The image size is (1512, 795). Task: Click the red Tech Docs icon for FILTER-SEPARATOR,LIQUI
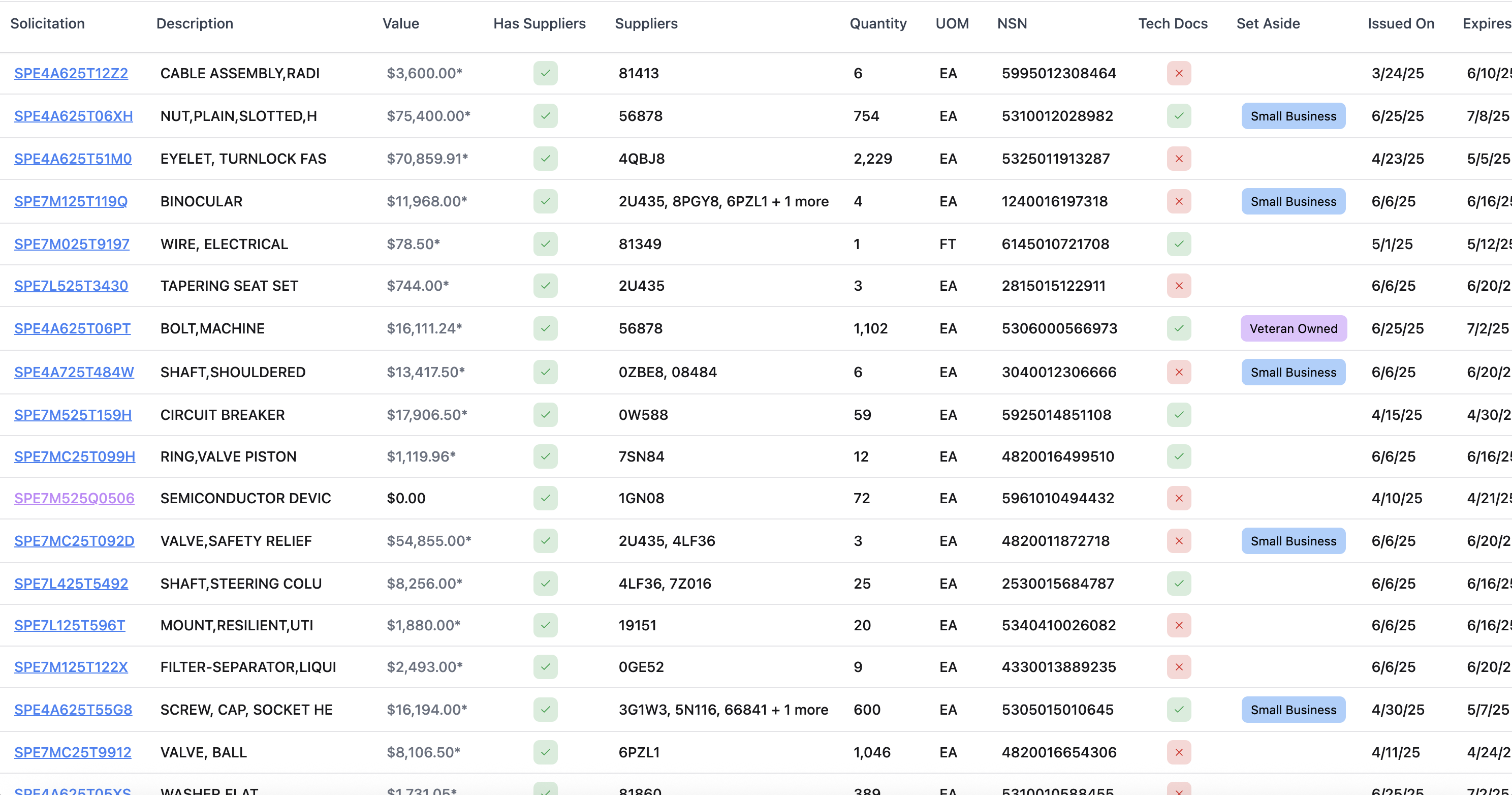(1179, 667)
